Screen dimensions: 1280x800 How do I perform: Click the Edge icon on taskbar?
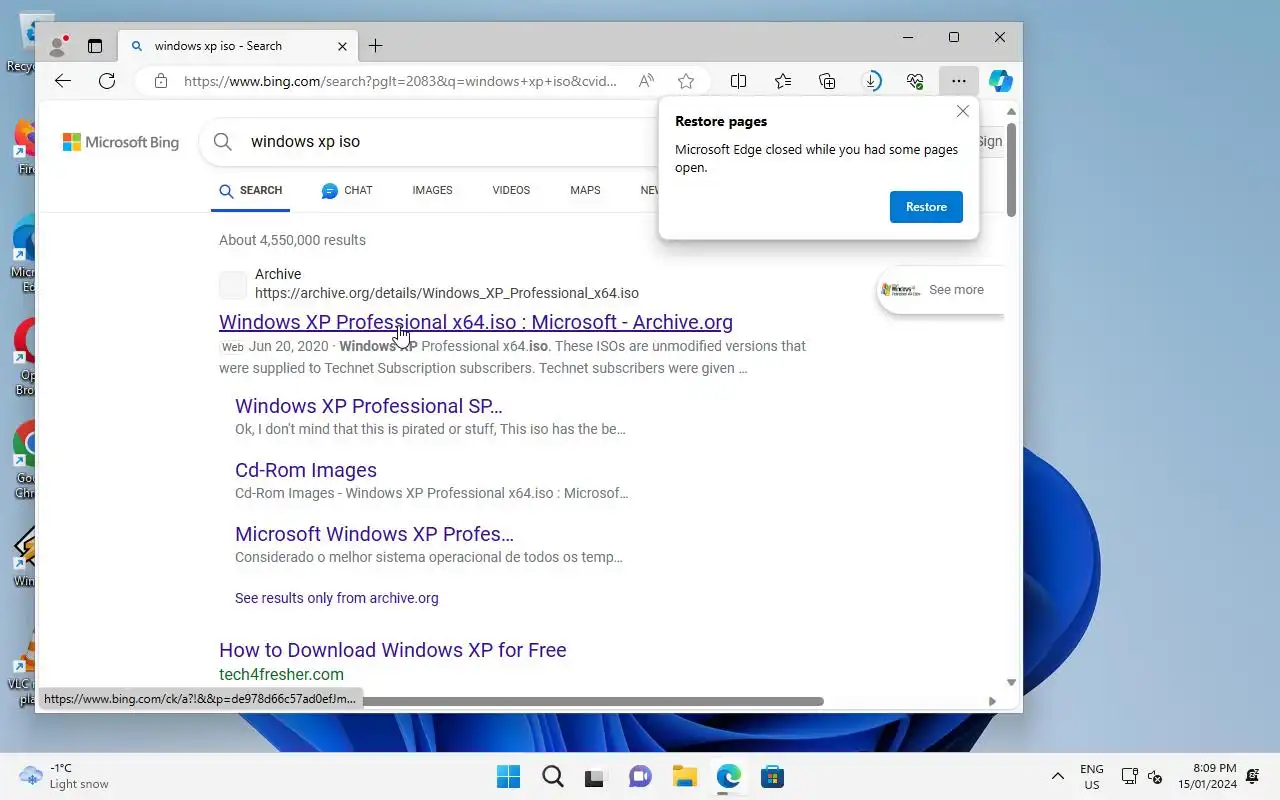point(728,777)
